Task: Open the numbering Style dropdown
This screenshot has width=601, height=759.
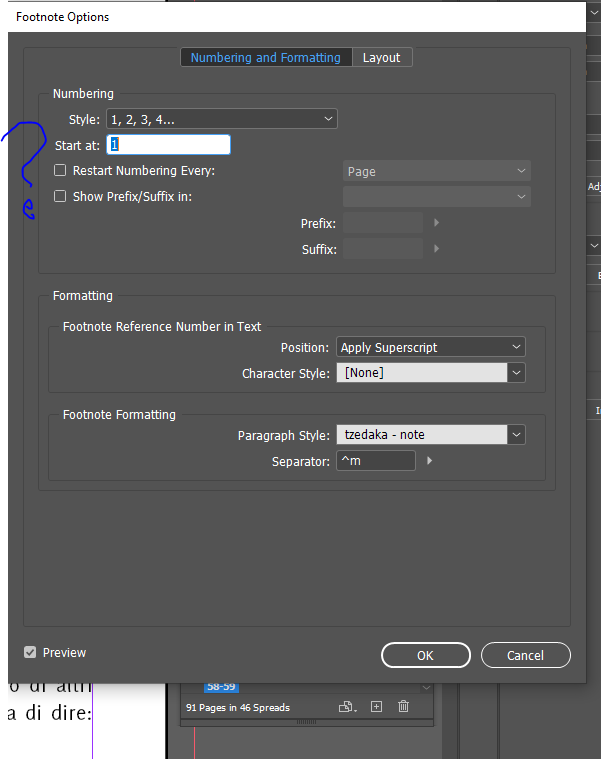Action: click(222, 120)
